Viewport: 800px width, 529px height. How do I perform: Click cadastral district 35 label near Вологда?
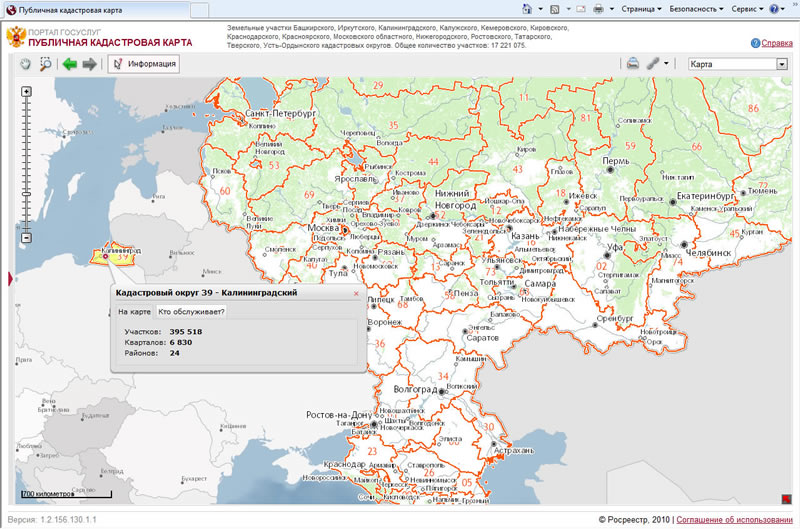393,125
